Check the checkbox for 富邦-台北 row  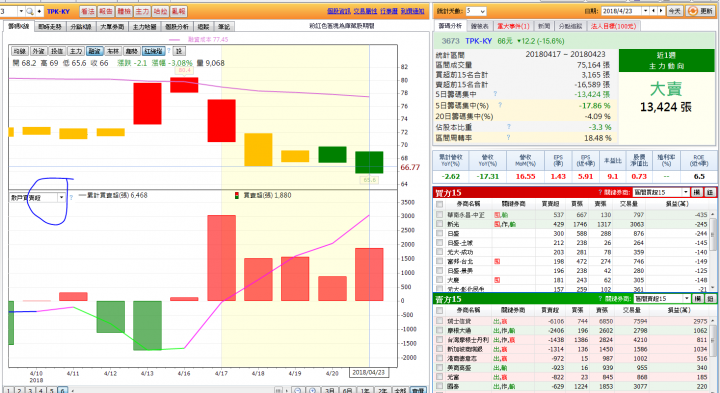[440, 261]
